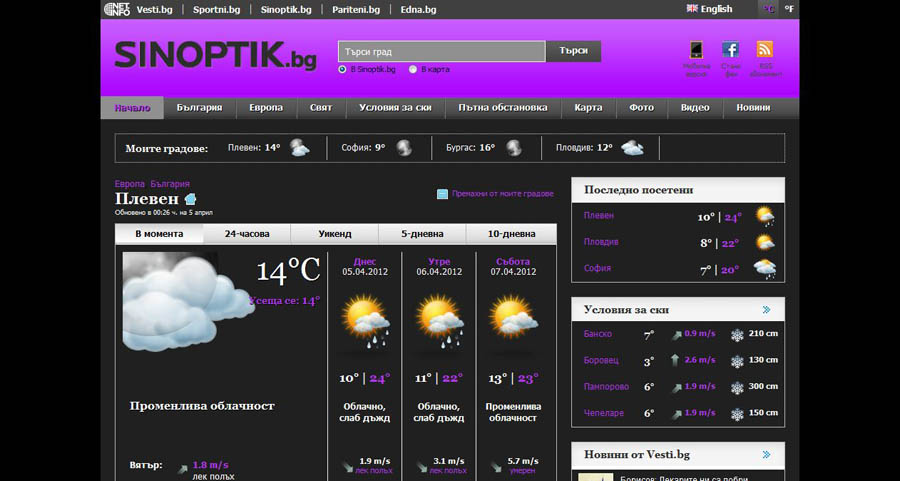900x481 pixels.
Task: Open the RSS subscription icon
Action: 765,49
